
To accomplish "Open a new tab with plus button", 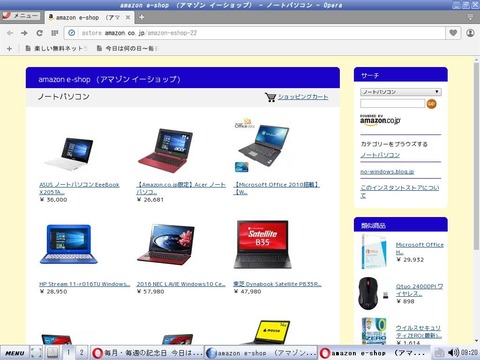I will coord(142,17).
